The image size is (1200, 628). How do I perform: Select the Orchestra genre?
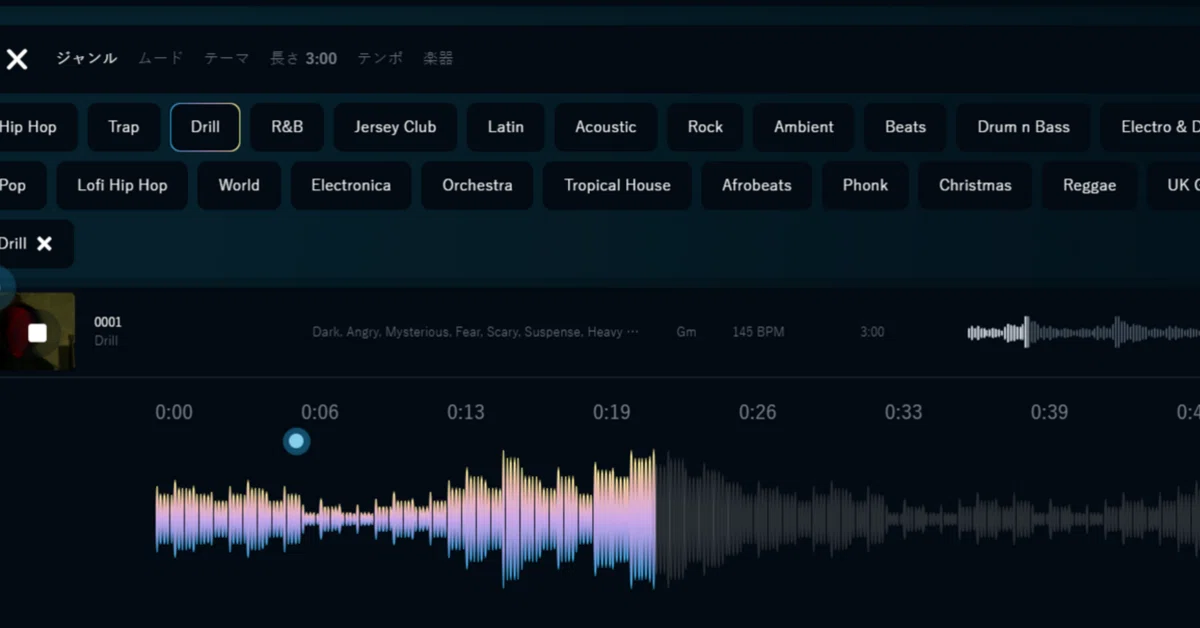coord(477,185)
